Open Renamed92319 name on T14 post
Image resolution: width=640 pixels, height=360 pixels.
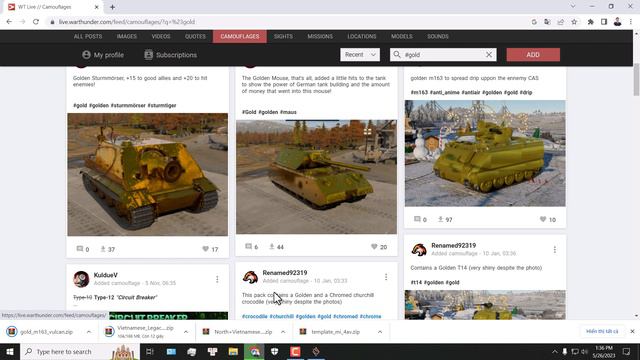point(453,245)
